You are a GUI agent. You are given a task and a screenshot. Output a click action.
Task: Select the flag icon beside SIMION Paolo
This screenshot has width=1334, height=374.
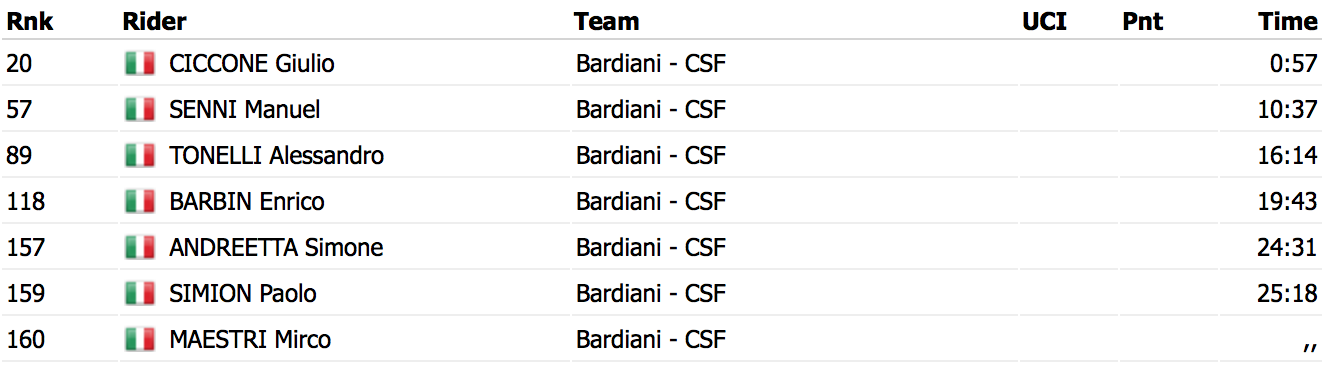point(140,294)
